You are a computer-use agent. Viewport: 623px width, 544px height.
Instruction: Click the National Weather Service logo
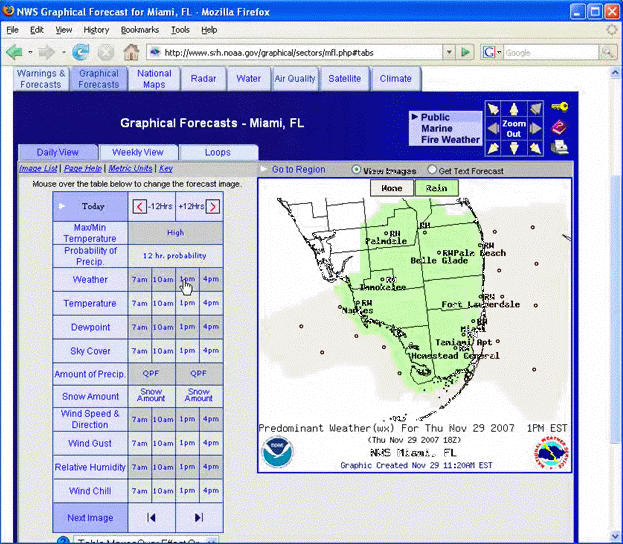pyautogui.click(x=551, y=453)
